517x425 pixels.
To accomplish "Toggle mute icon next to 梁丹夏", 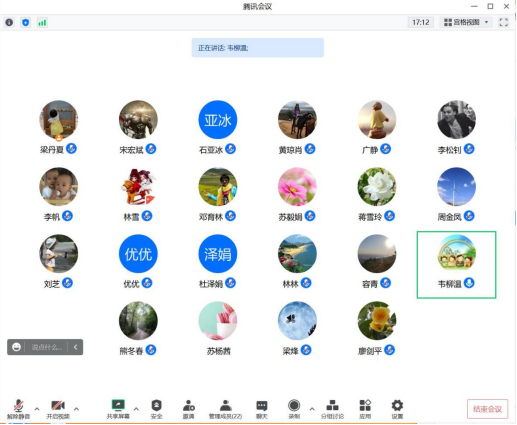I will tap(71, 148).
